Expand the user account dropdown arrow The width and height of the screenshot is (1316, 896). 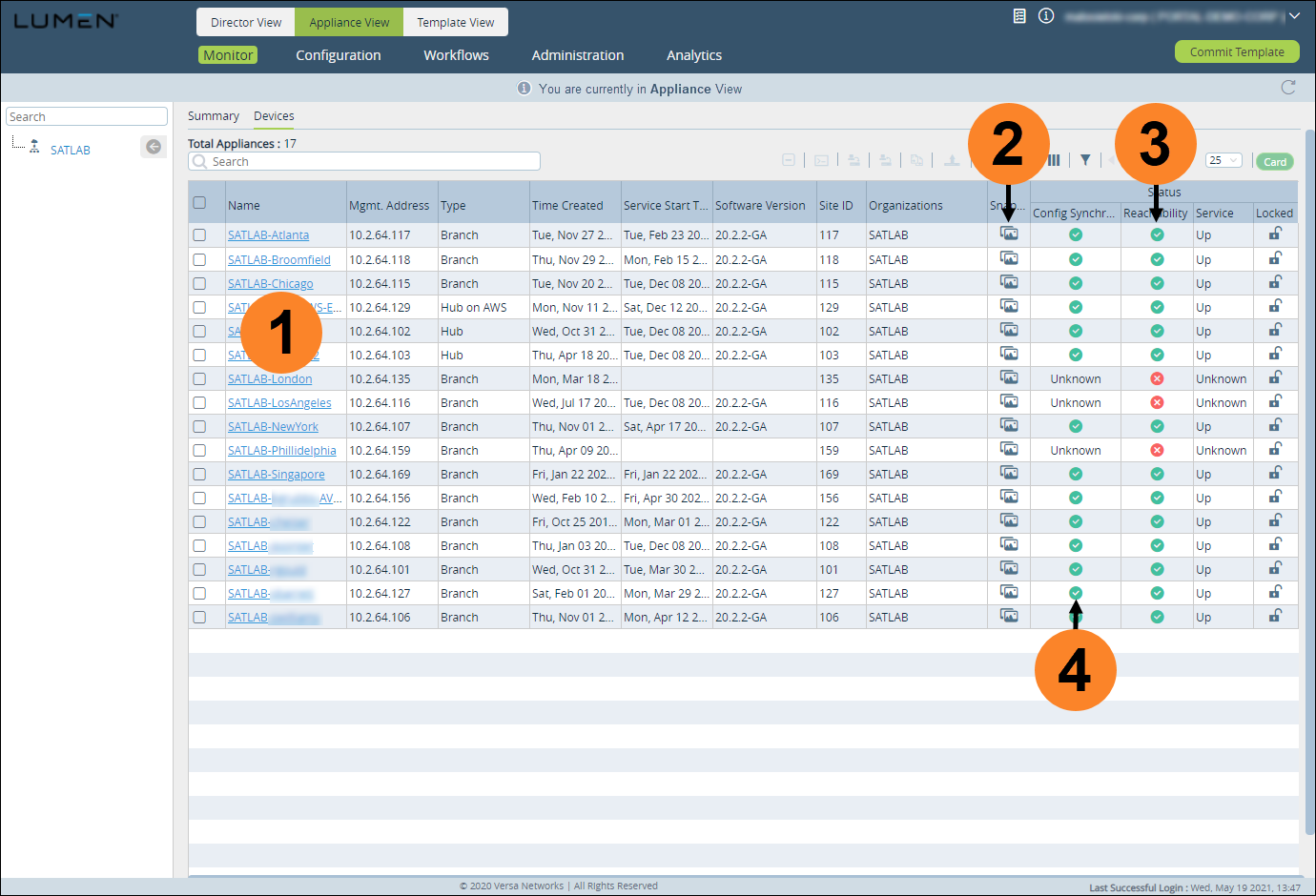tap(1294, 16)
